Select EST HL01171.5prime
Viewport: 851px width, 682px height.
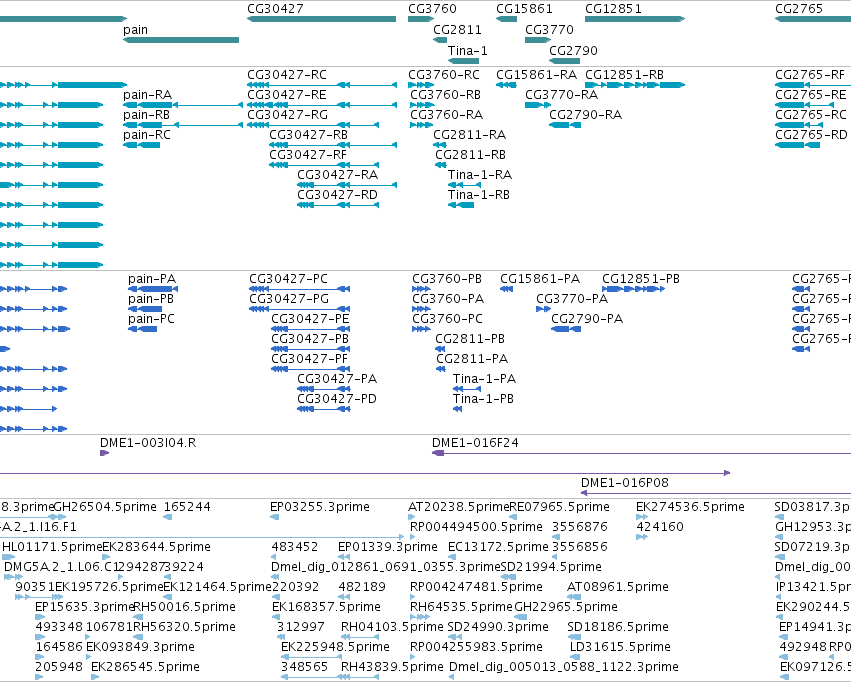(x=52, y=547)
